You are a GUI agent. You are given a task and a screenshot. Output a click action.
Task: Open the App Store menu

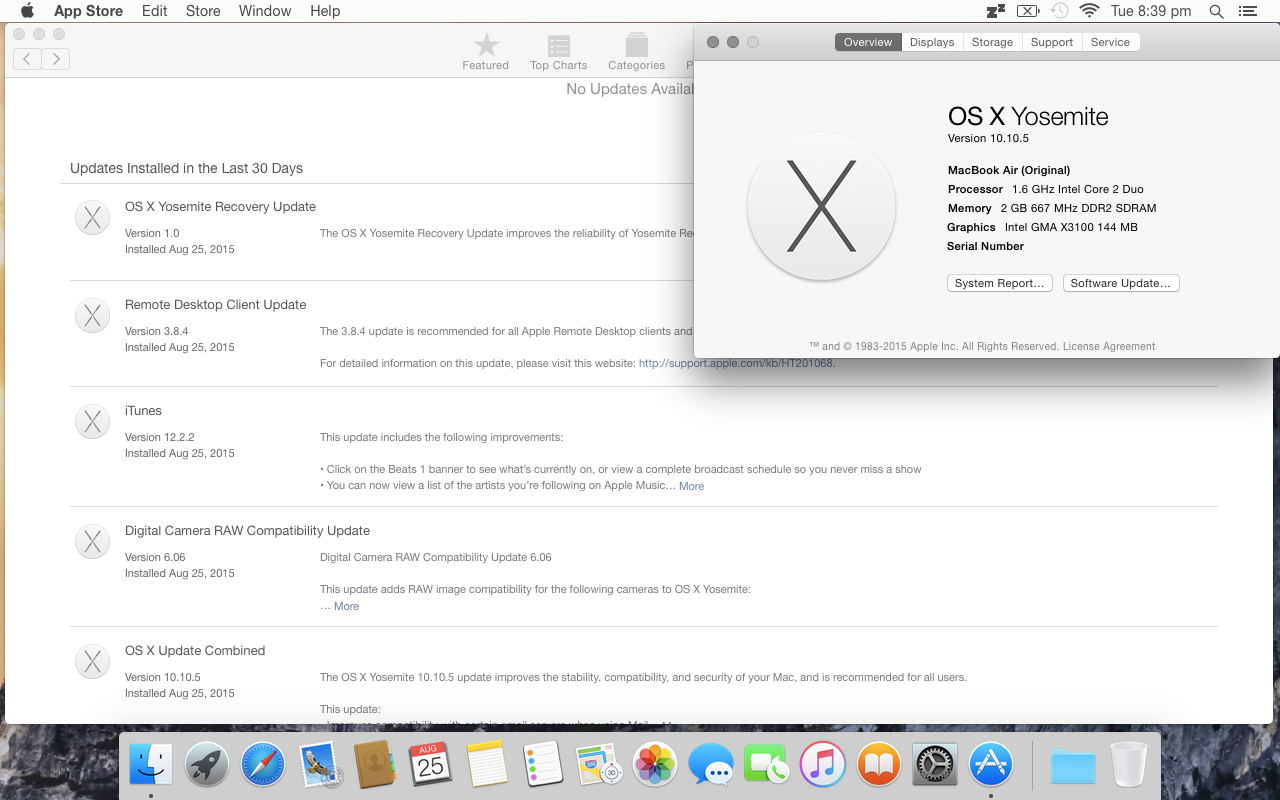(88, 11)
